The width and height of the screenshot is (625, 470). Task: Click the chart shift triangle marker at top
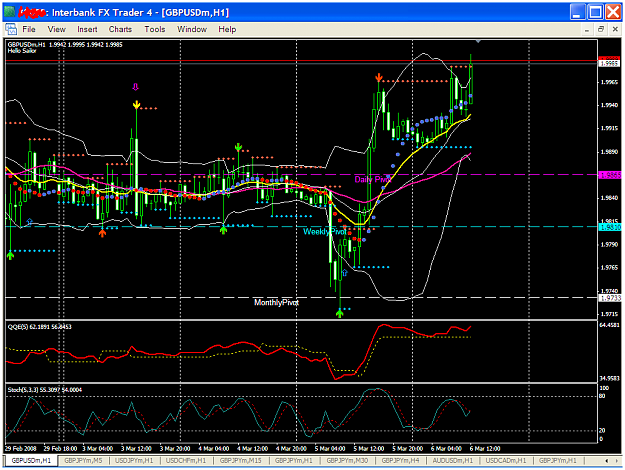[478, 41]
